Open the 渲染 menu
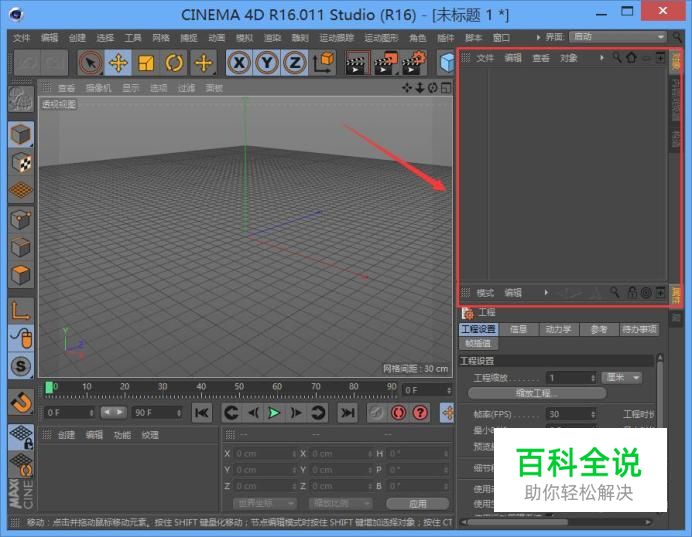The width and height of the screenshot is (692, 537). click(x=272, y=38)
